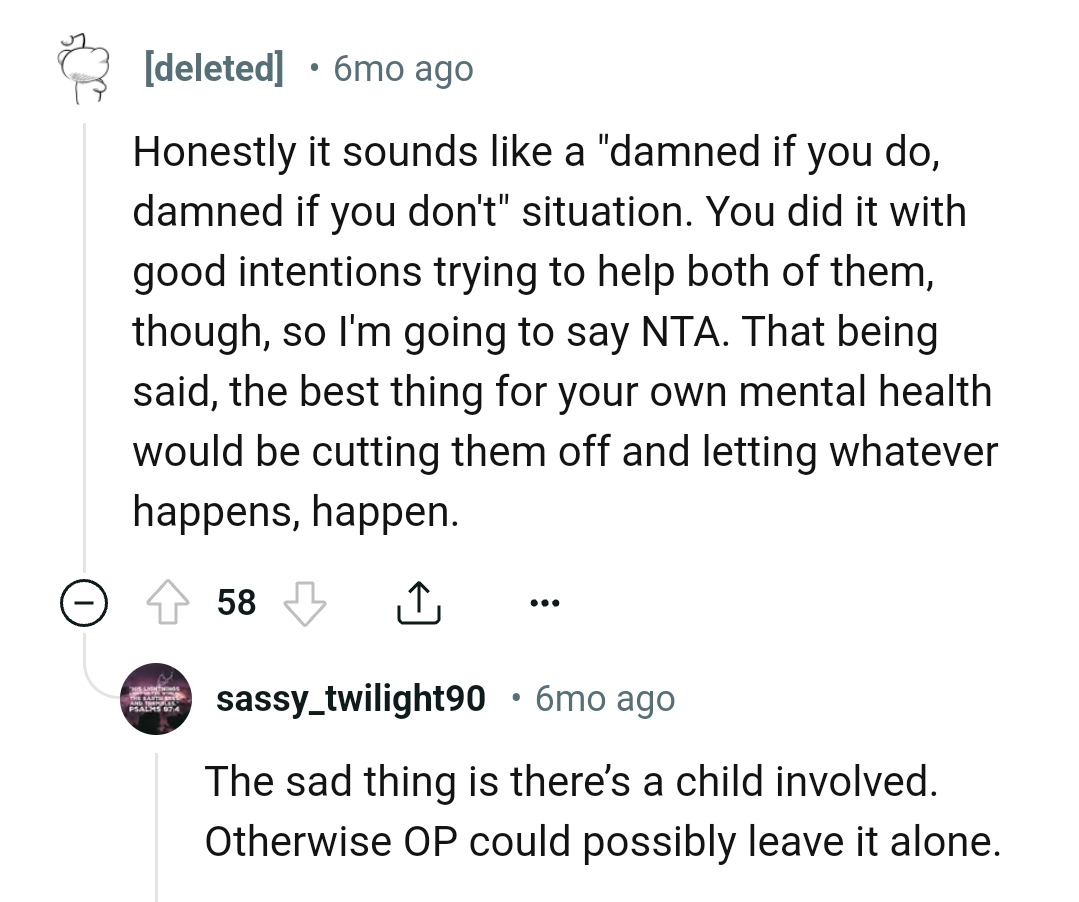This screenshot has height=902, width=1079.
Task: Click the vertical thread line beside the top comment
Action: [84, 350]
